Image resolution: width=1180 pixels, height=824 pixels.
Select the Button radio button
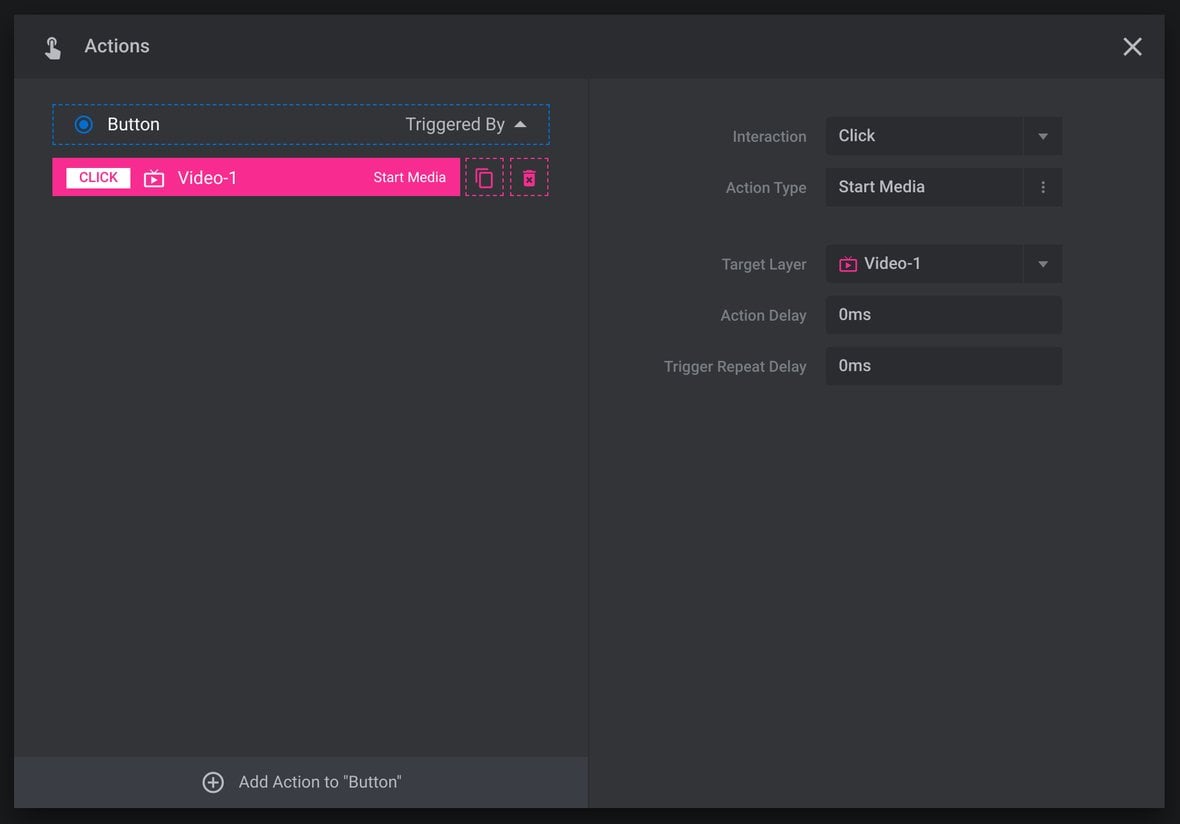coord(84,124)
